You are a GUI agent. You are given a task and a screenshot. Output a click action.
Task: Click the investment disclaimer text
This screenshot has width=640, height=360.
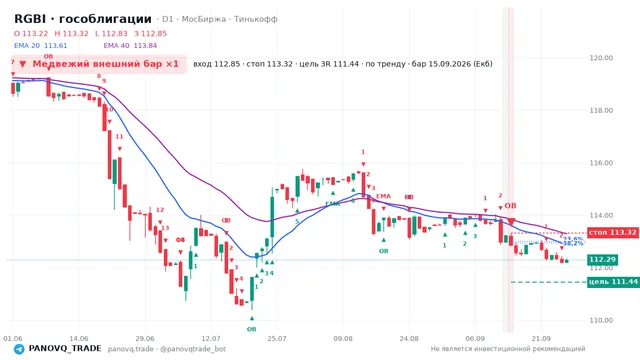point(508,349)
